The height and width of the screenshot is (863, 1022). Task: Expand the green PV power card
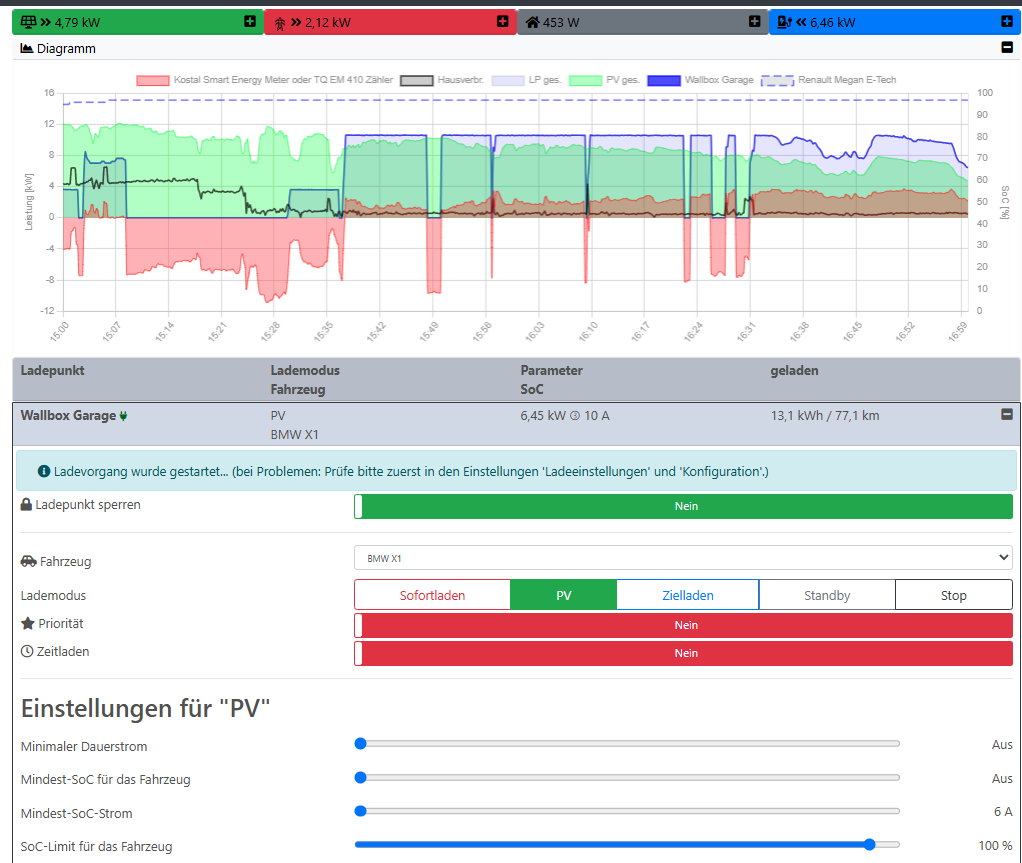click(x=249, y=22)
